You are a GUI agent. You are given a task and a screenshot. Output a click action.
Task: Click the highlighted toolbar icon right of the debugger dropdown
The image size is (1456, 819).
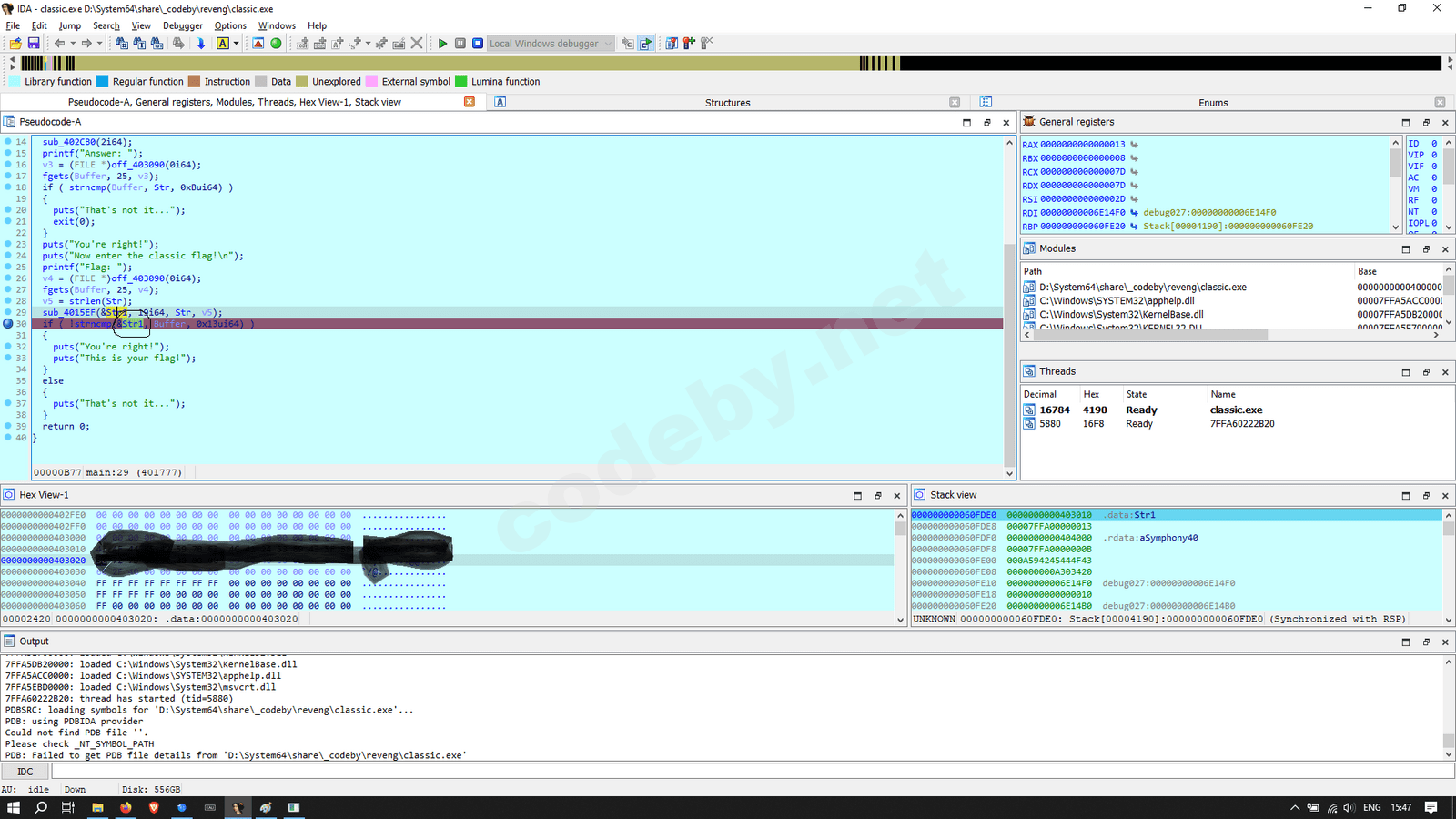645,44
